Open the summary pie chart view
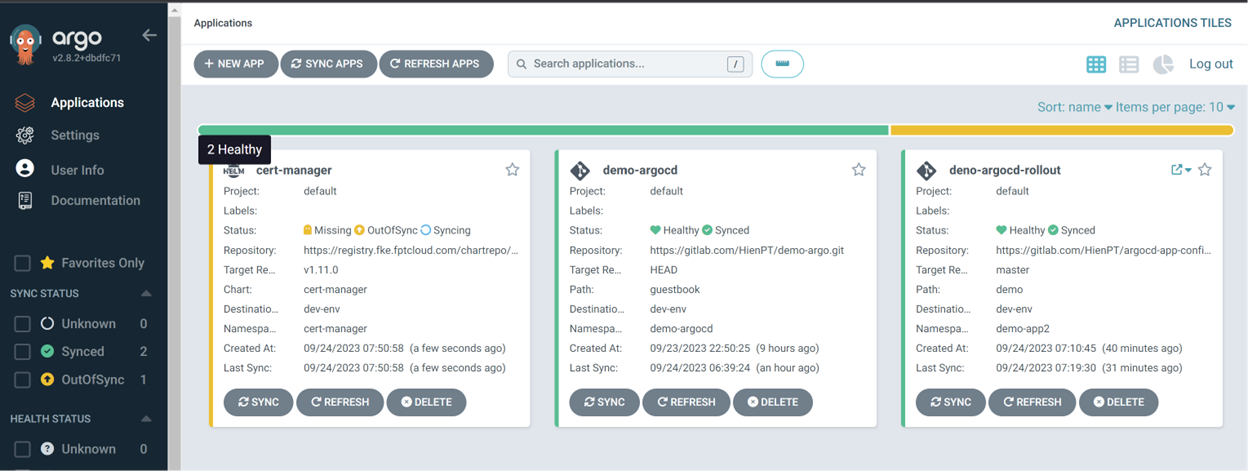1248x471 pixels. point(1162,64)
